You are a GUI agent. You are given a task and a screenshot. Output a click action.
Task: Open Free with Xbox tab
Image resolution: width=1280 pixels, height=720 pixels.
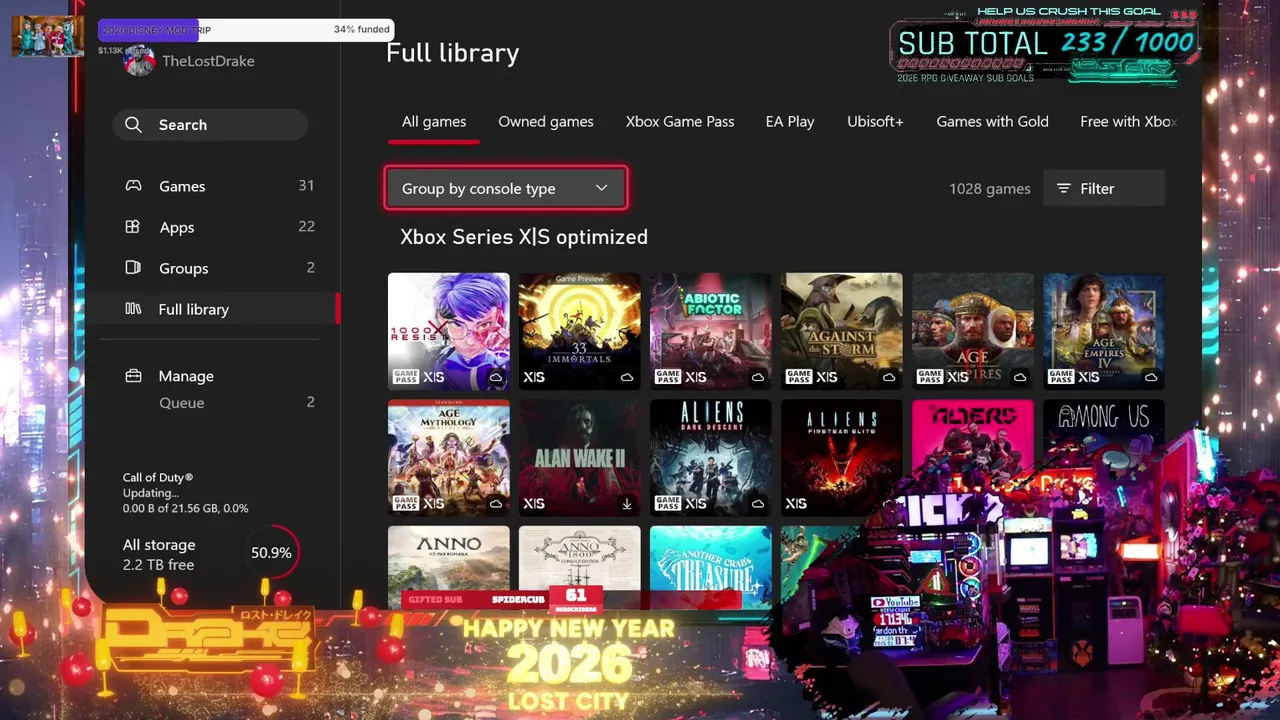[1128, 121]
